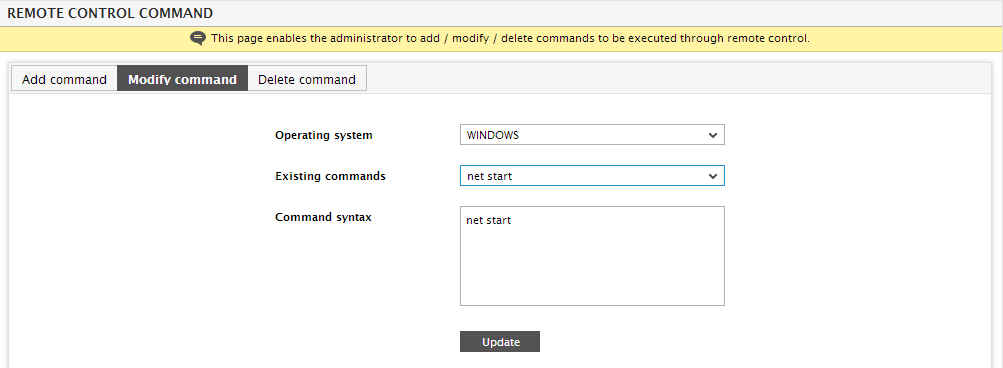Click the Update button
The image size is (1003, 368).
500,342
